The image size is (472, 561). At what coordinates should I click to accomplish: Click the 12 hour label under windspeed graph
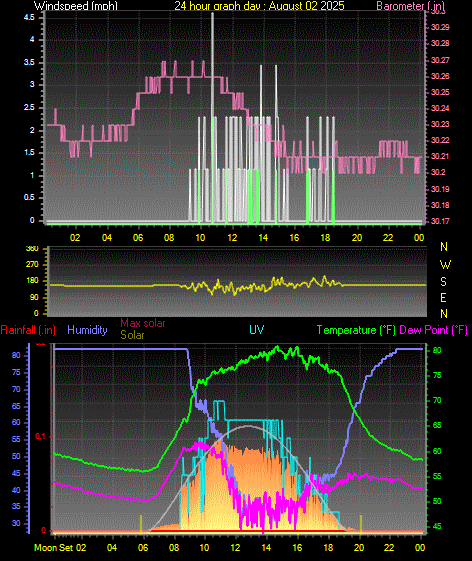tap(232, 238)
